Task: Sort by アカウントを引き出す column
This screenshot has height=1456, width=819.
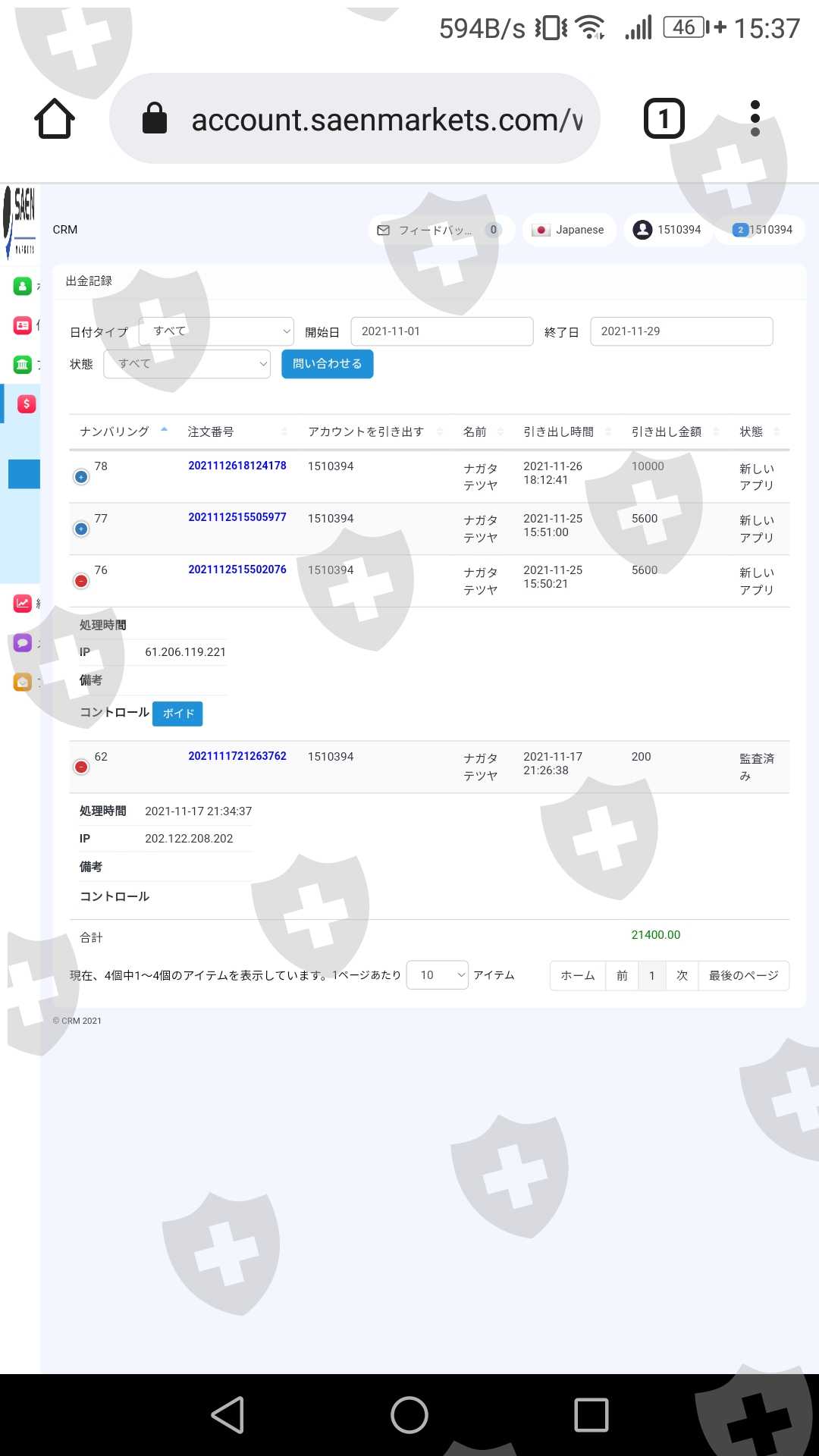Action: pos(375,431)
